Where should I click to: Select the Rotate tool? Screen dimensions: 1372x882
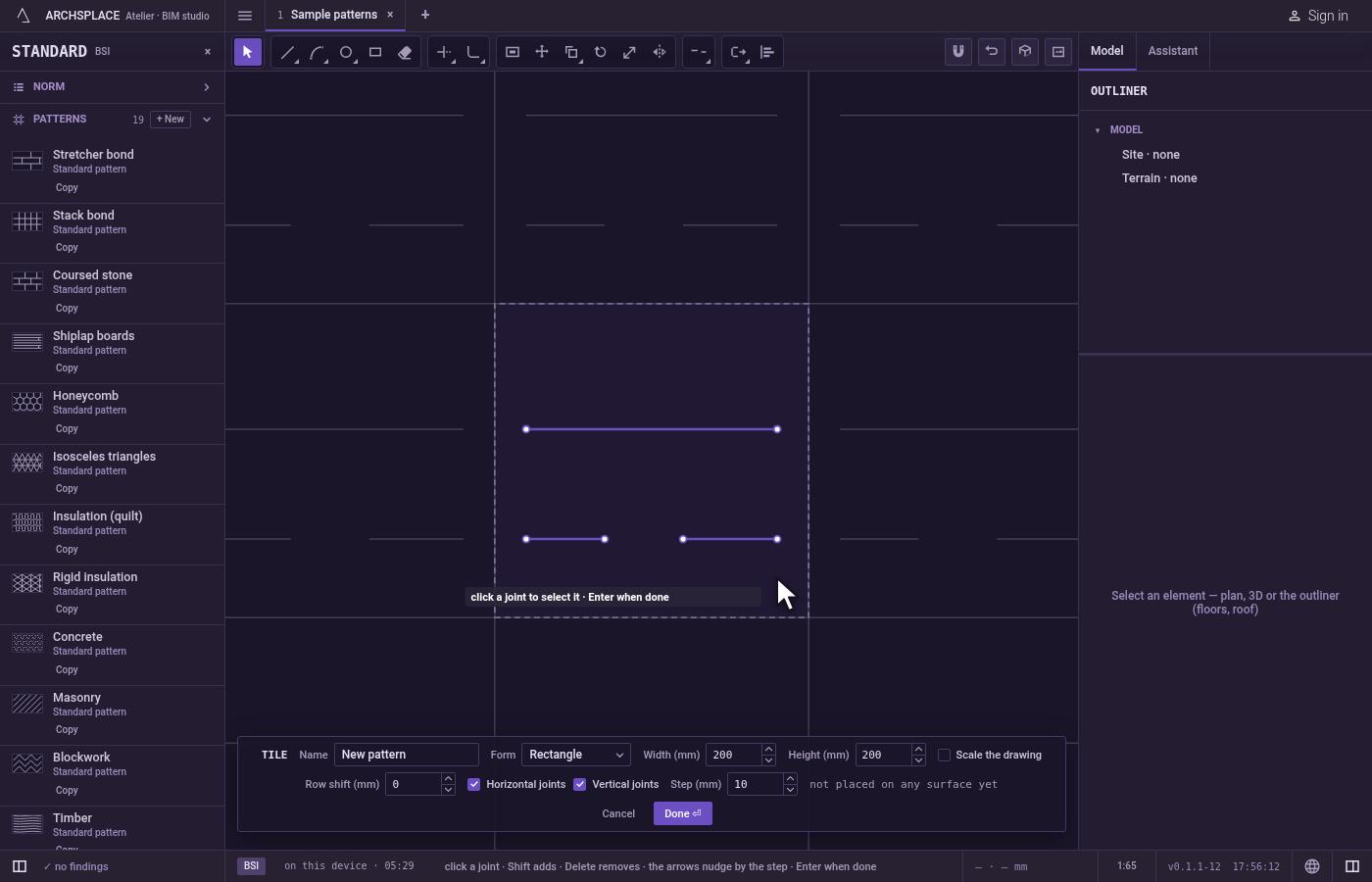point(601,52)
